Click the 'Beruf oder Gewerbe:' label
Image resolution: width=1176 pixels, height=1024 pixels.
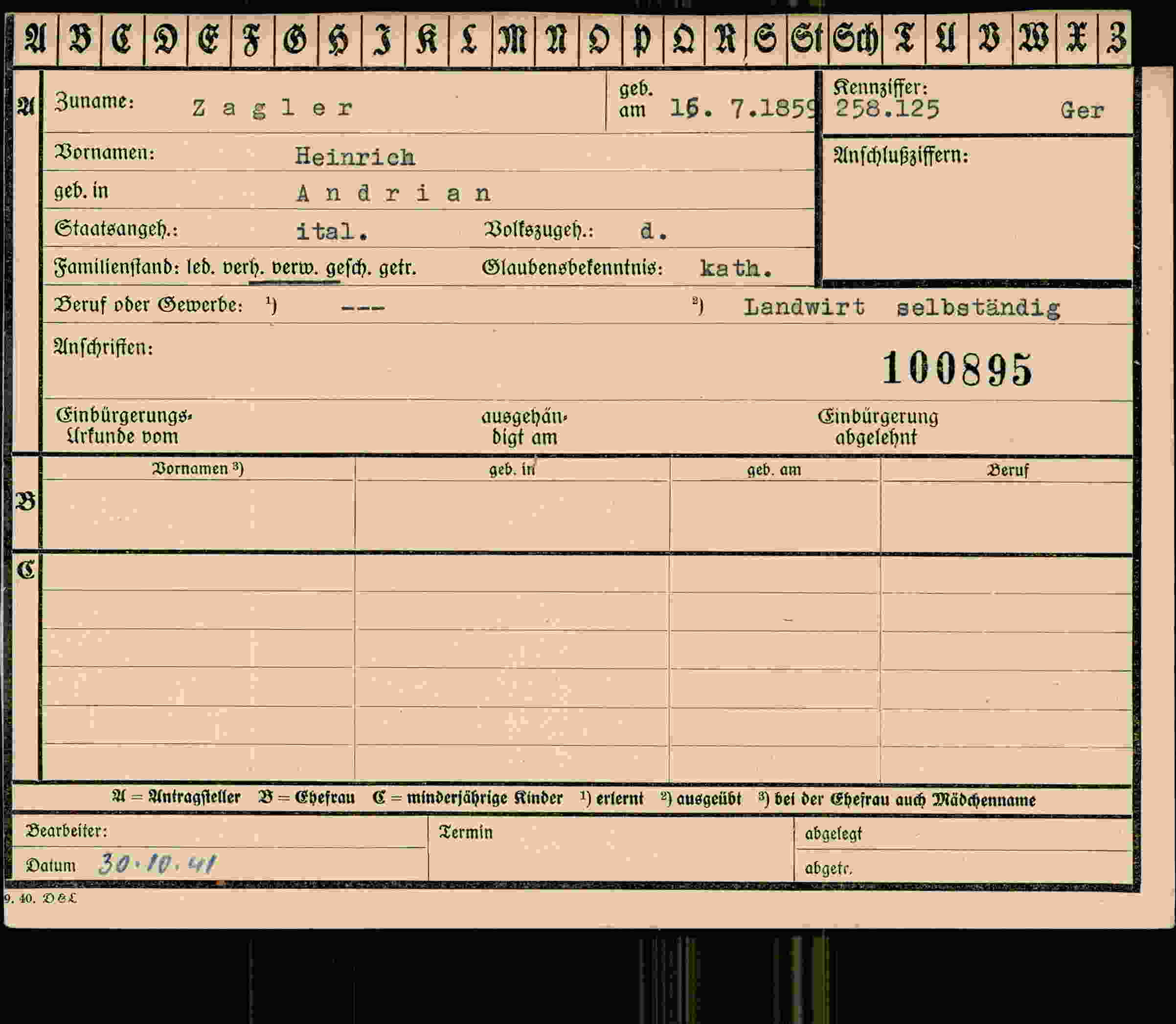point(149,305)
